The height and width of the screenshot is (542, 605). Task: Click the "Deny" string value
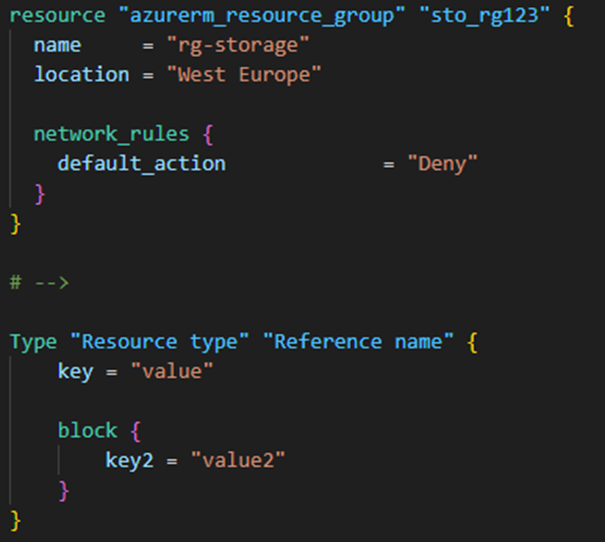(443, 164)
